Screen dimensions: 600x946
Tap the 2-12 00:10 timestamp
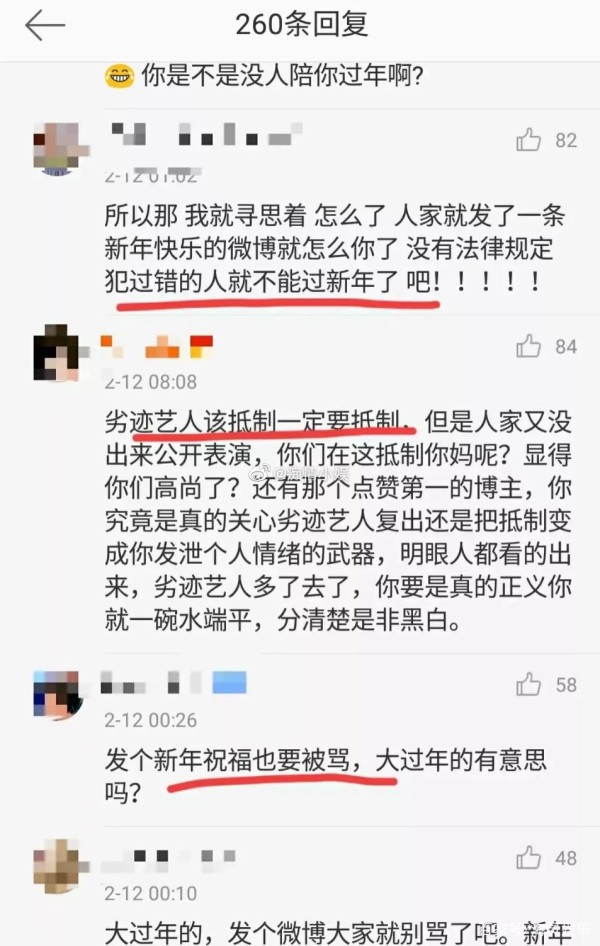point(151,894)
